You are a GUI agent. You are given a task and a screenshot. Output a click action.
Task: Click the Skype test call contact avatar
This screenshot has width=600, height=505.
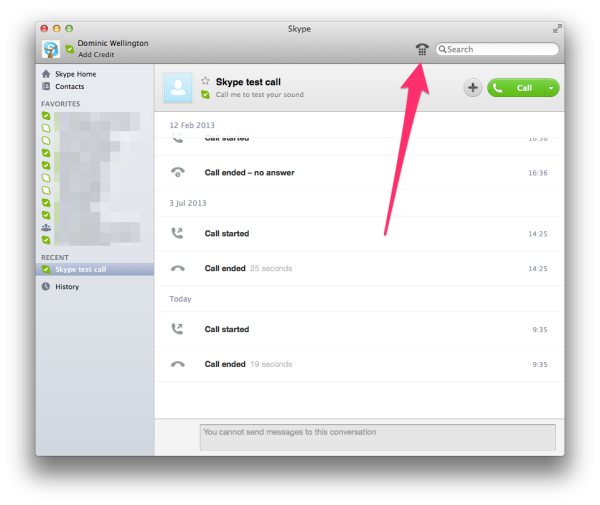coord(178,88)
